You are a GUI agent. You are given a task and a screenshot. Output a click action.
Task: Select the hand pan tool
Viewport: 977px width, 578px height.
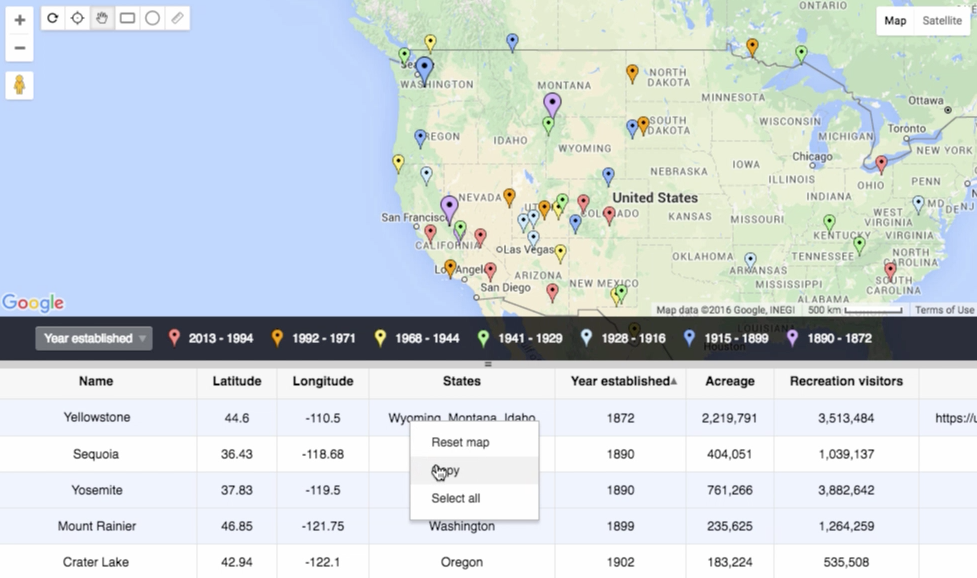pos(102,18)
